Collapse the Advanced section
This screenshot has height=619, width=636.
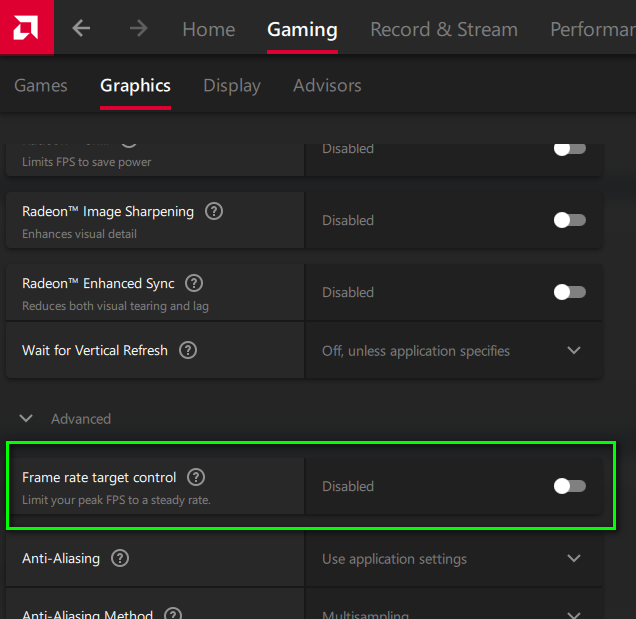[x=27, y=419]
